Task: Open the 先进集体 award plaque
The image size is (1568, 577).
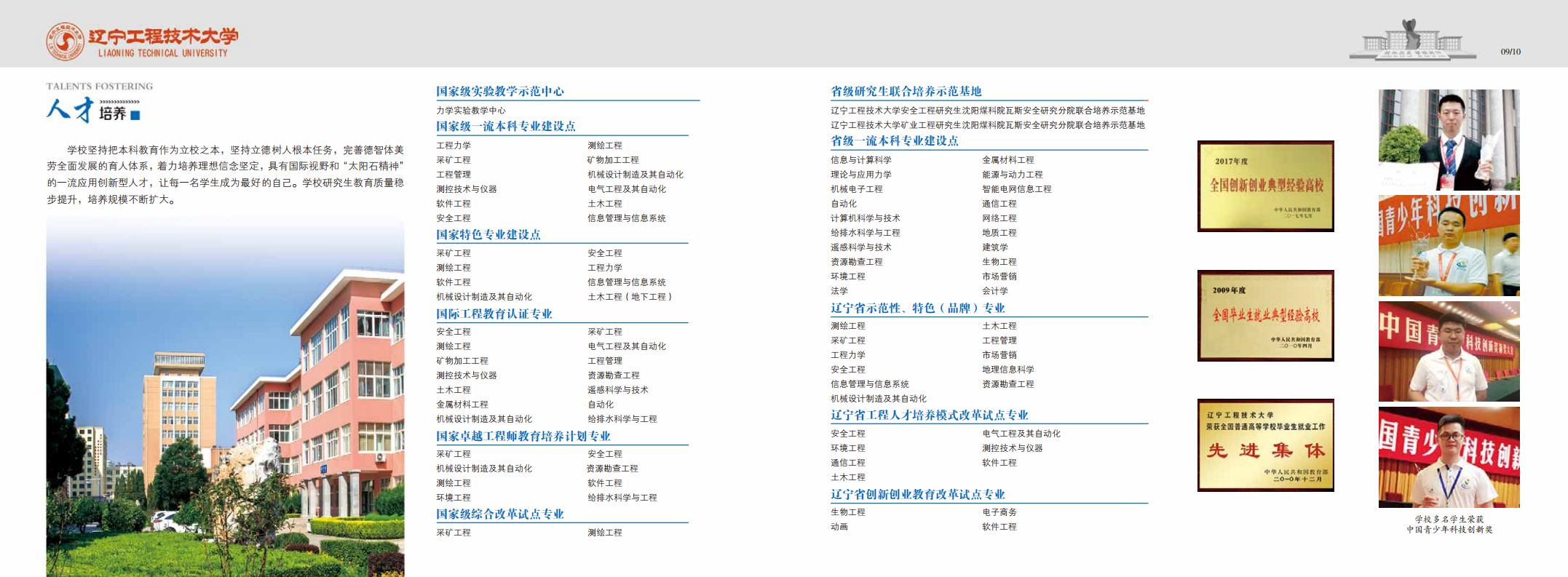Action: (x=1266, y=445)
